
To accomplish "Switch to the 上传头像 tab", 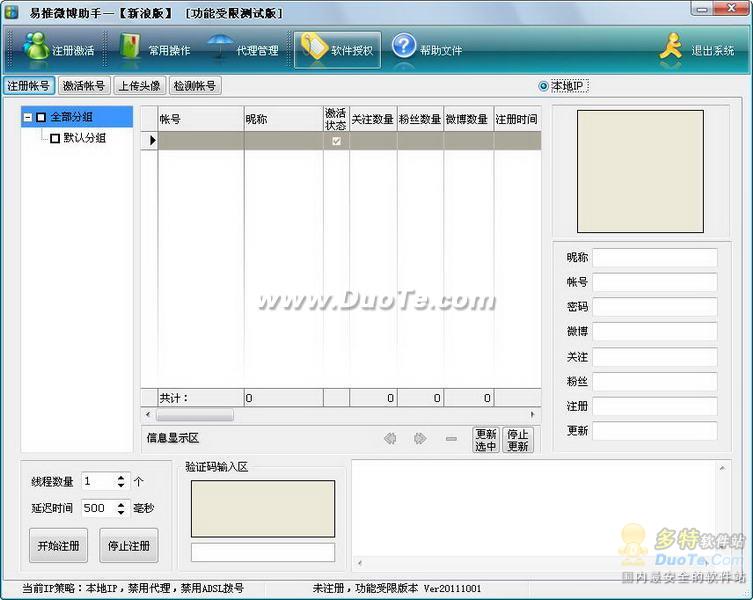I will (138, 86).
